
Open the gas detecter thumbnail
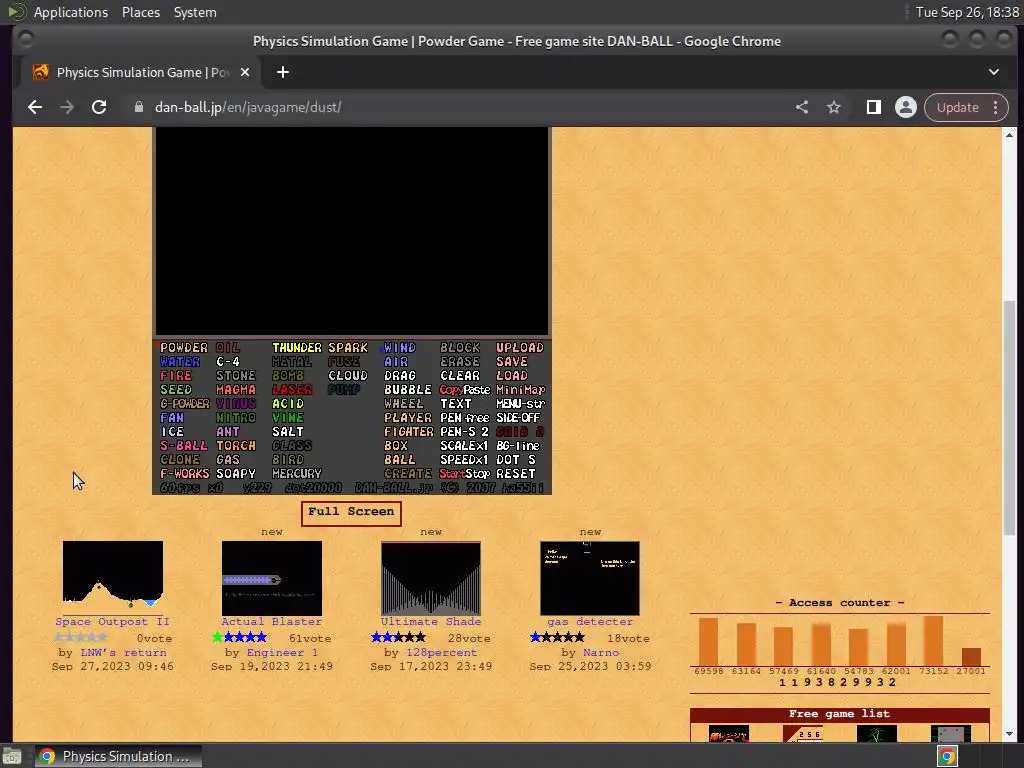[x=590, y=578]
